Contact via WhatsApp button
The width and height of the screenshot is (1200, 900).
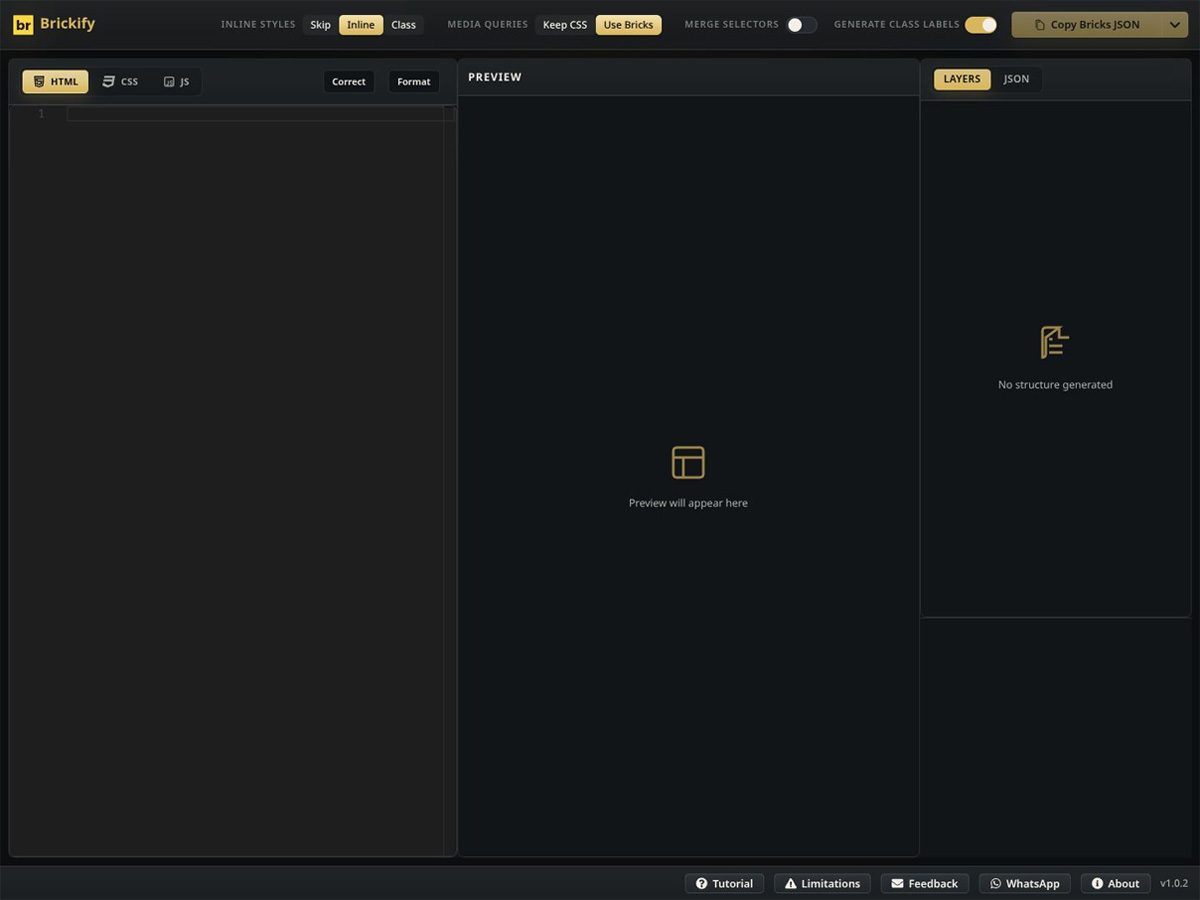(x=1025, y=884)
